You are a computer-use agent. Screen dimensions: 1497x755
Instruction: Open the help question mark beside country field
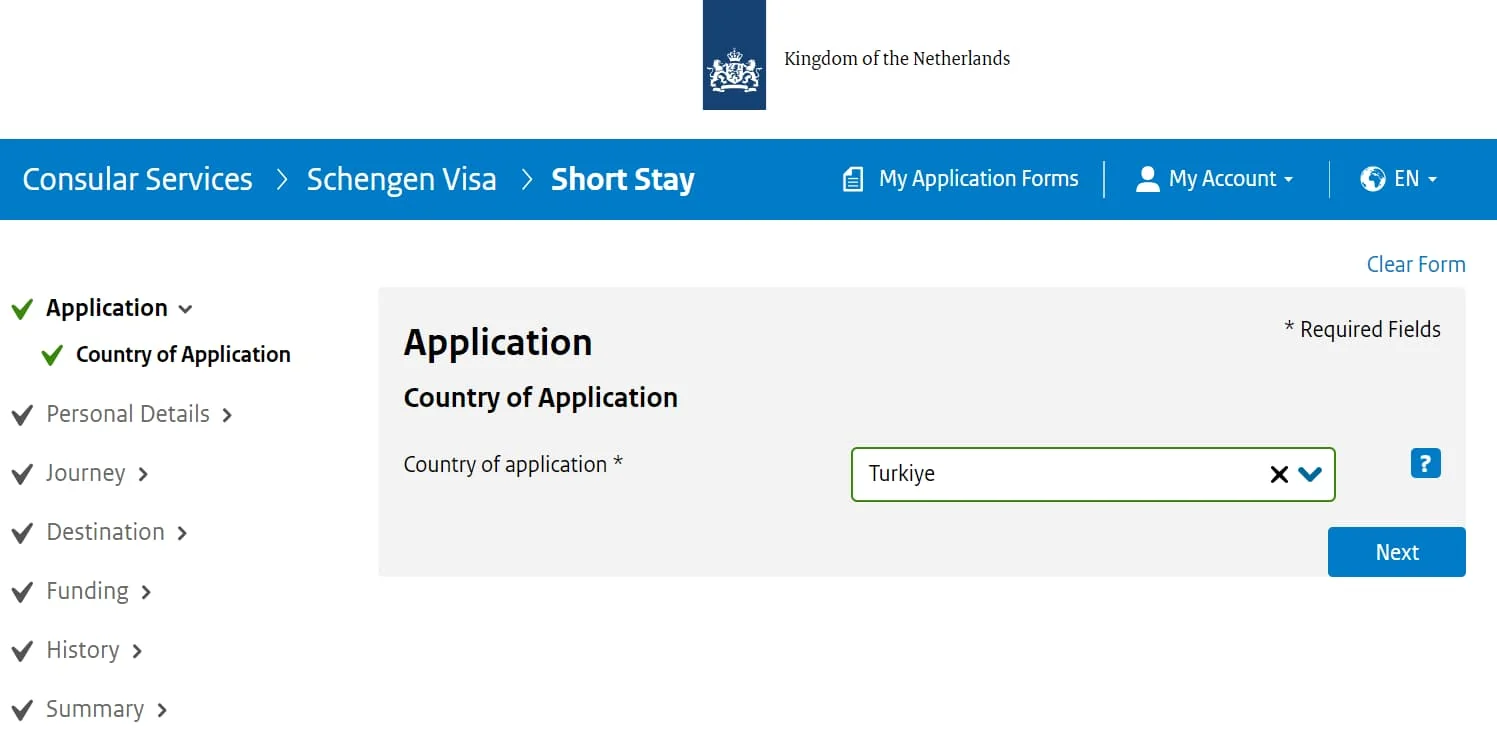coord(1424,462)
